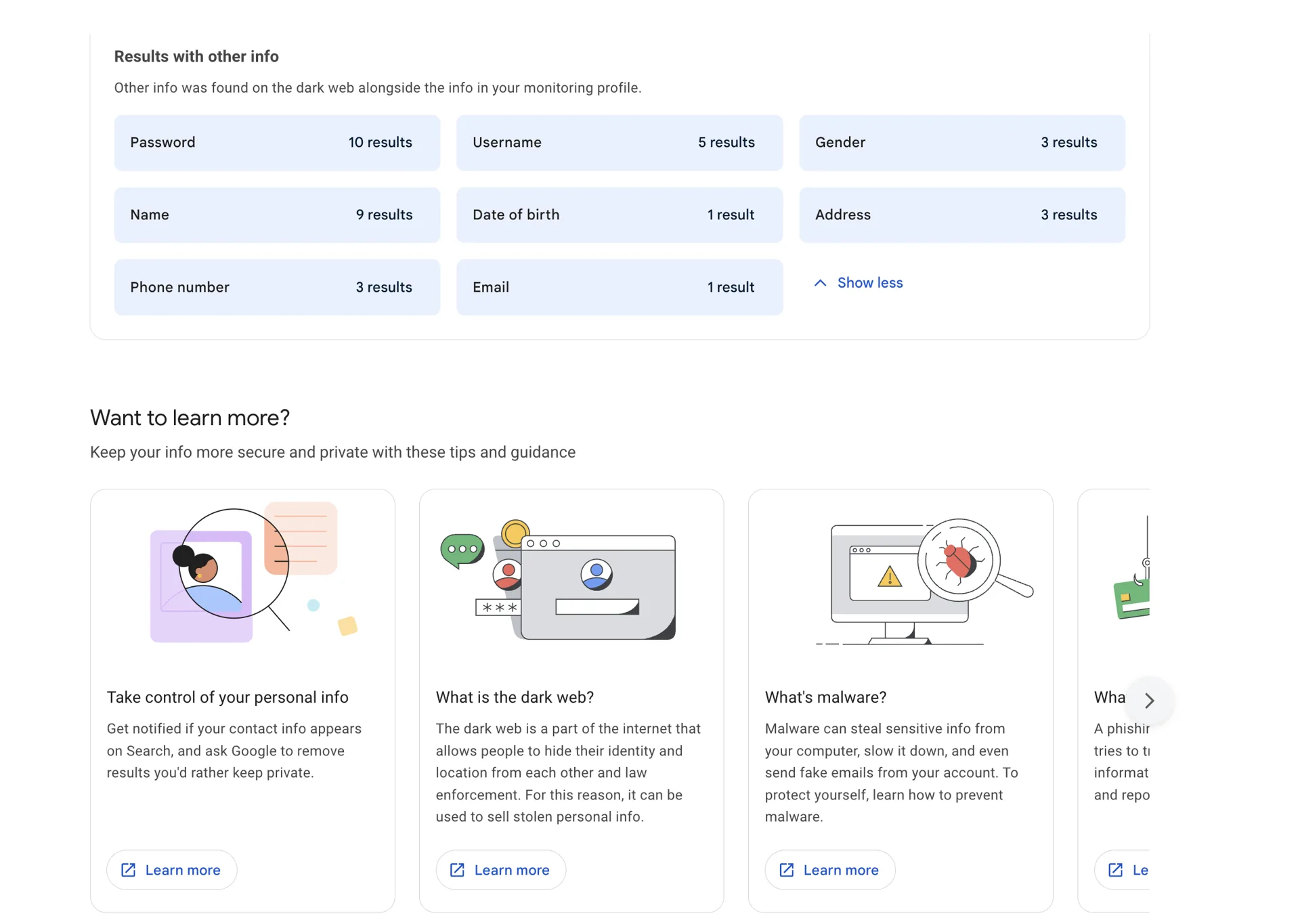Click the Phone number results row

[277, 287]
